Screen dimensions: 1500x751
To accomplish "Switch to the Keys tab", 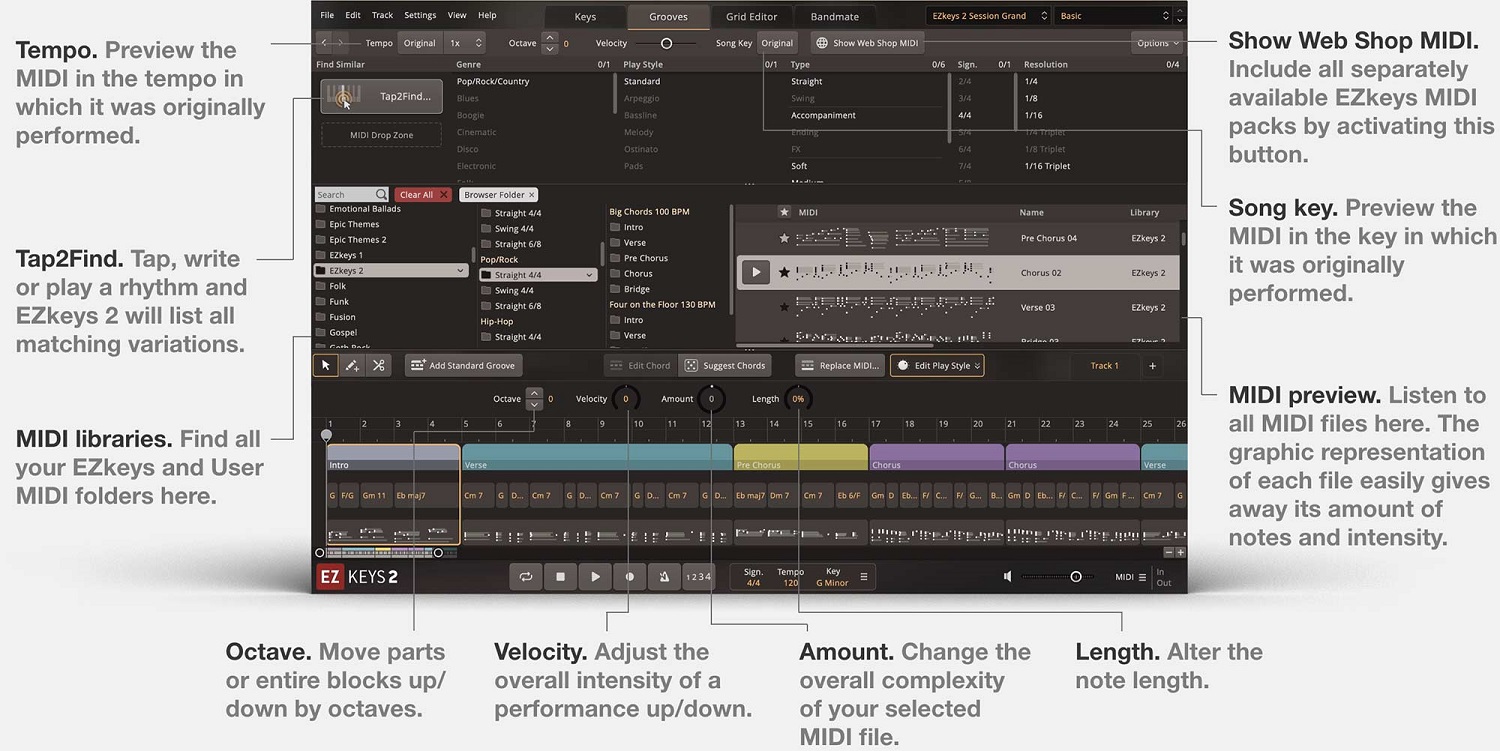I will click(585, 17).
